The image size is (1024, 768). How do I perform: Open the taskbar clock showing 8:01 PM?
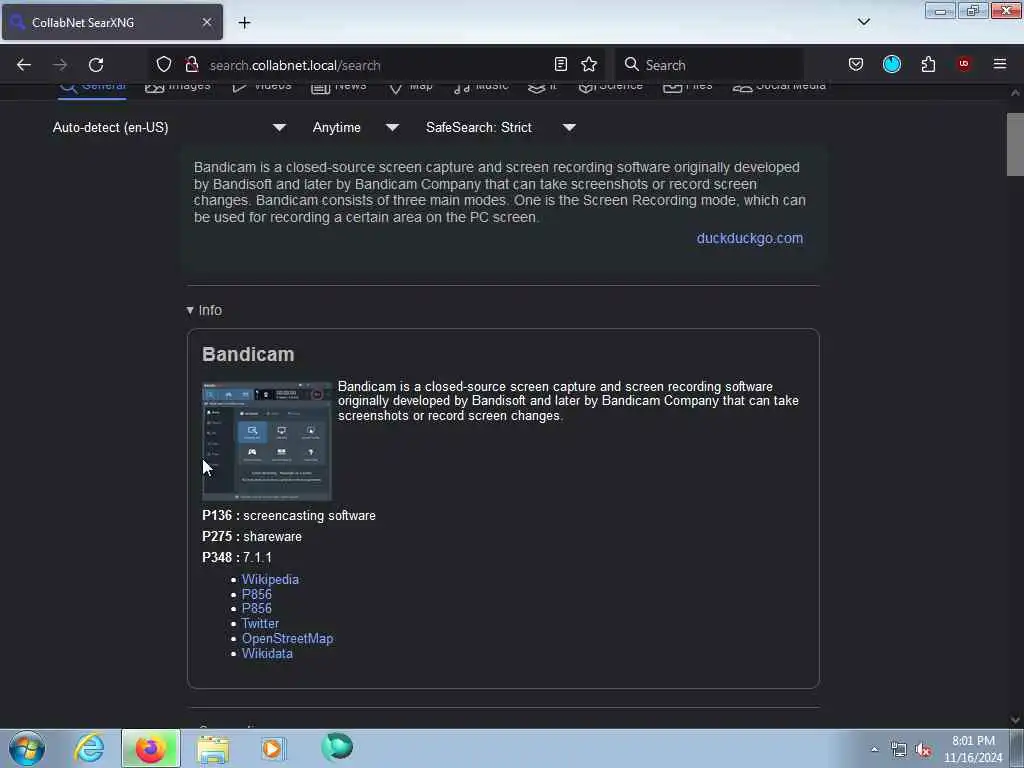pos(973,749)
